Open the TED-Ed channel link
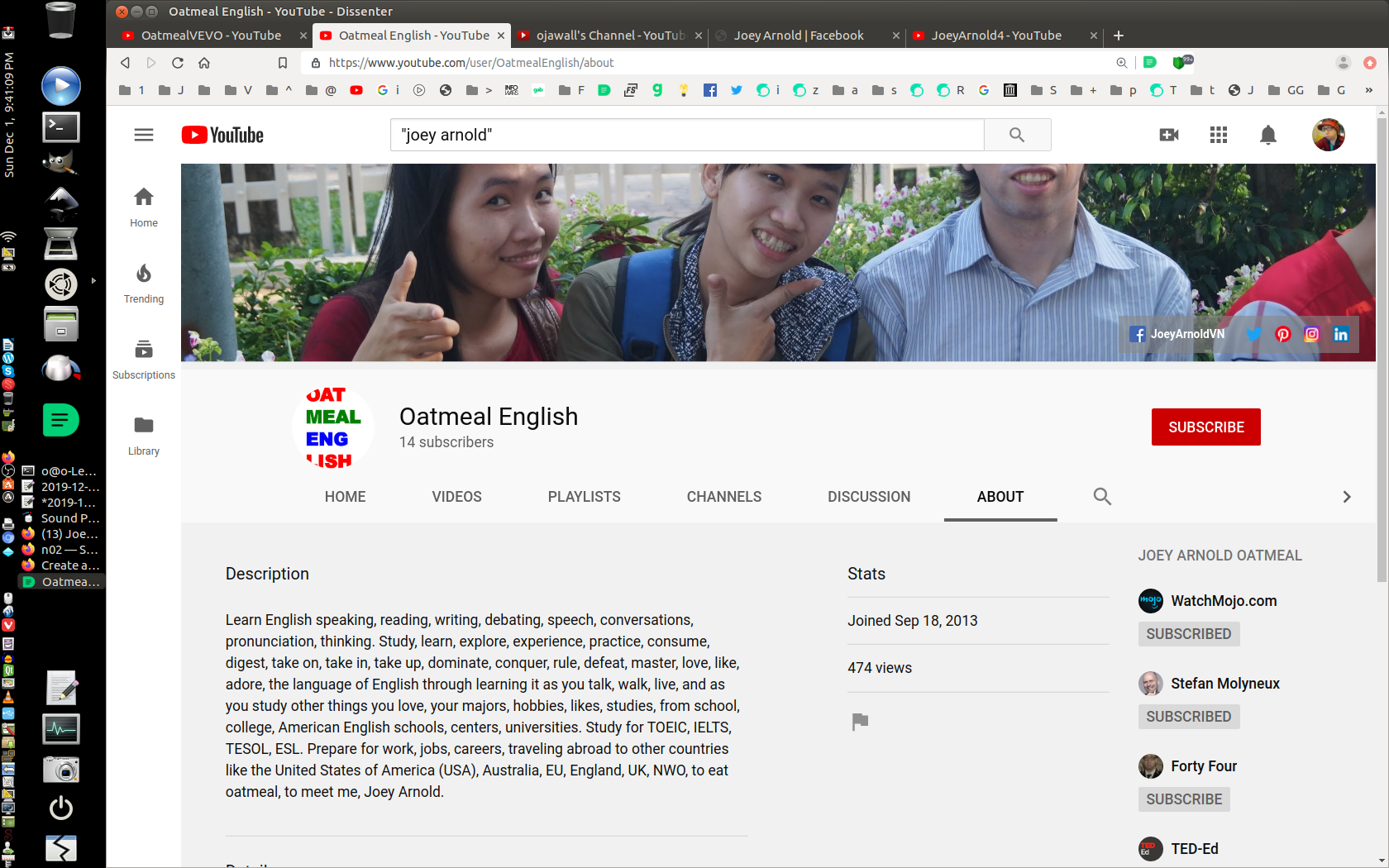This screenshot has width=1389, height=868. tap(1195, 849)
